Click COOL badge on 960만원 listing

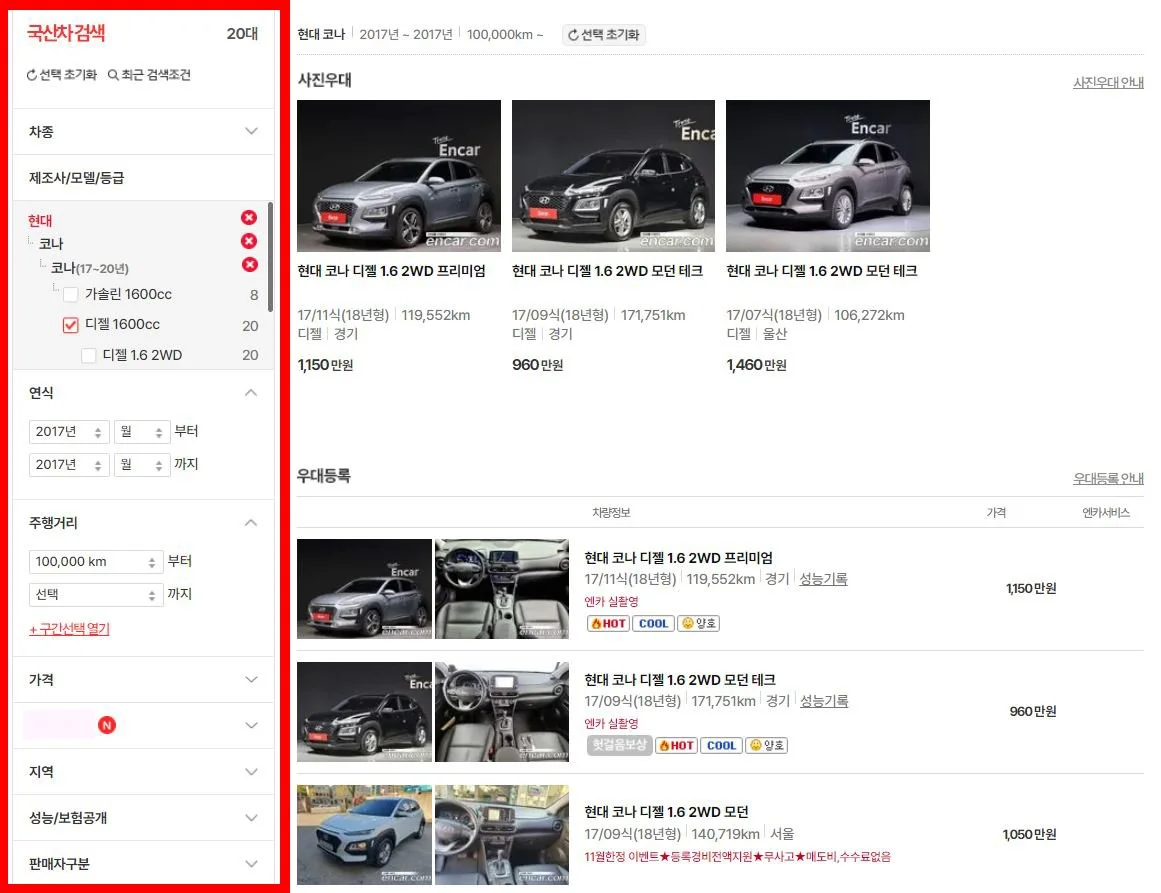721,746
